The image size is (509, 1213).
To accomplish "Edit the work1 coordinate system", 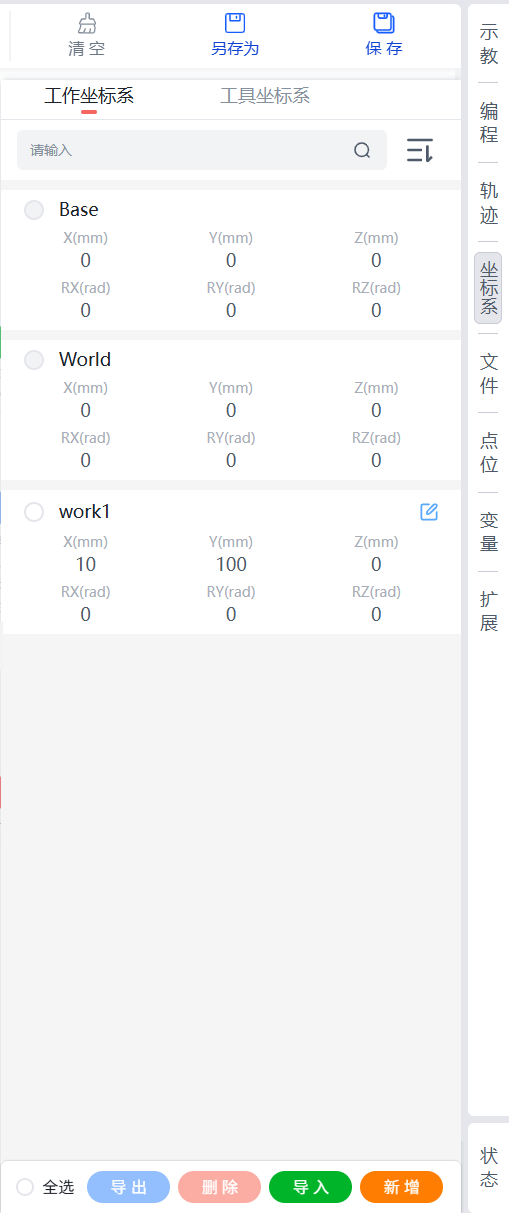I will click(x=429, y=512).
